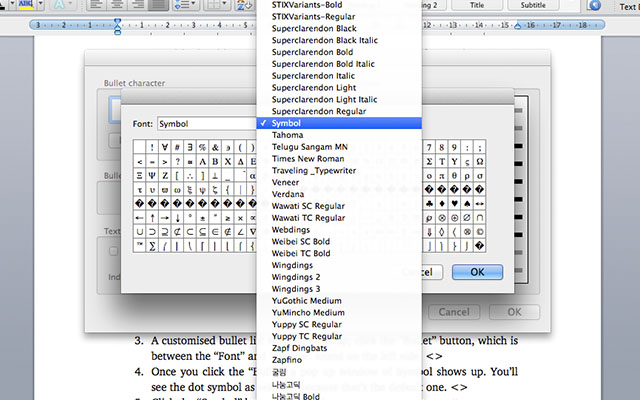Viewport: 640px width, 400px height.
Task: Pick the Ω symbol in grid
Action: [480, 162]
